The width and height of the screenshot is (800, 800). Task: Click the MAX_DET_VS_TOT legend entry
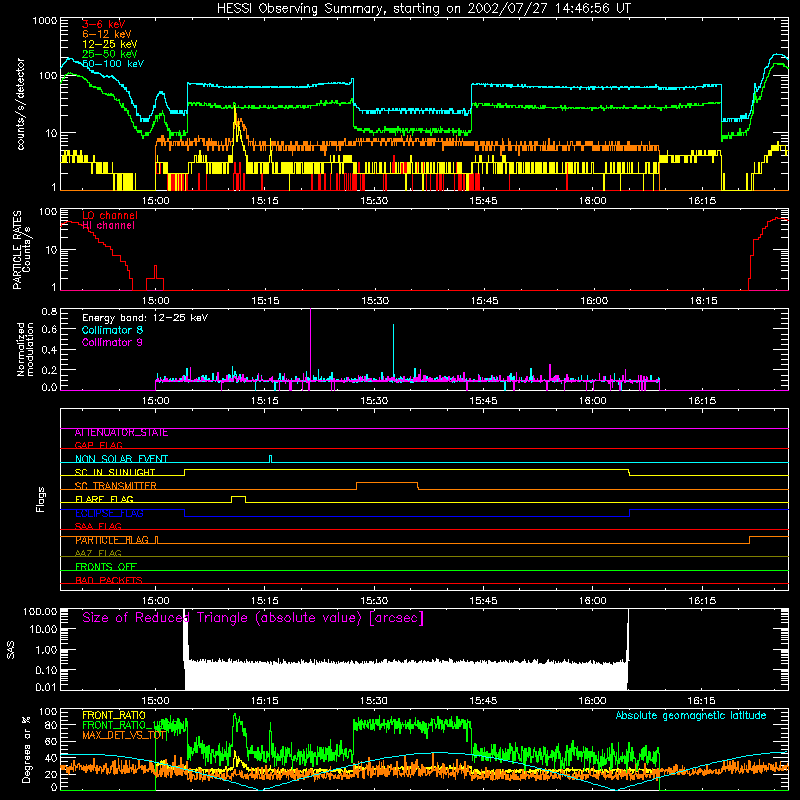click(125, 735)
